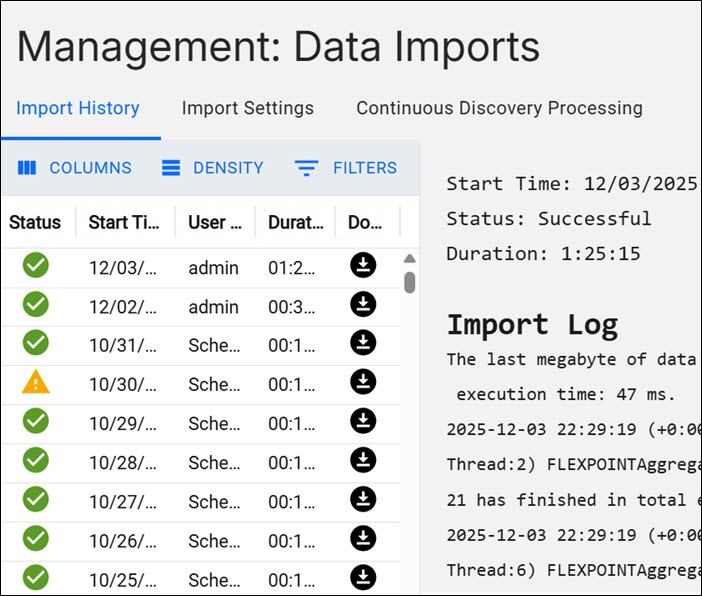Image resolution: width=702 pixels, height=596 pixels.
Task: Select the 10/27 start time cell
Action: coord(123,502)
